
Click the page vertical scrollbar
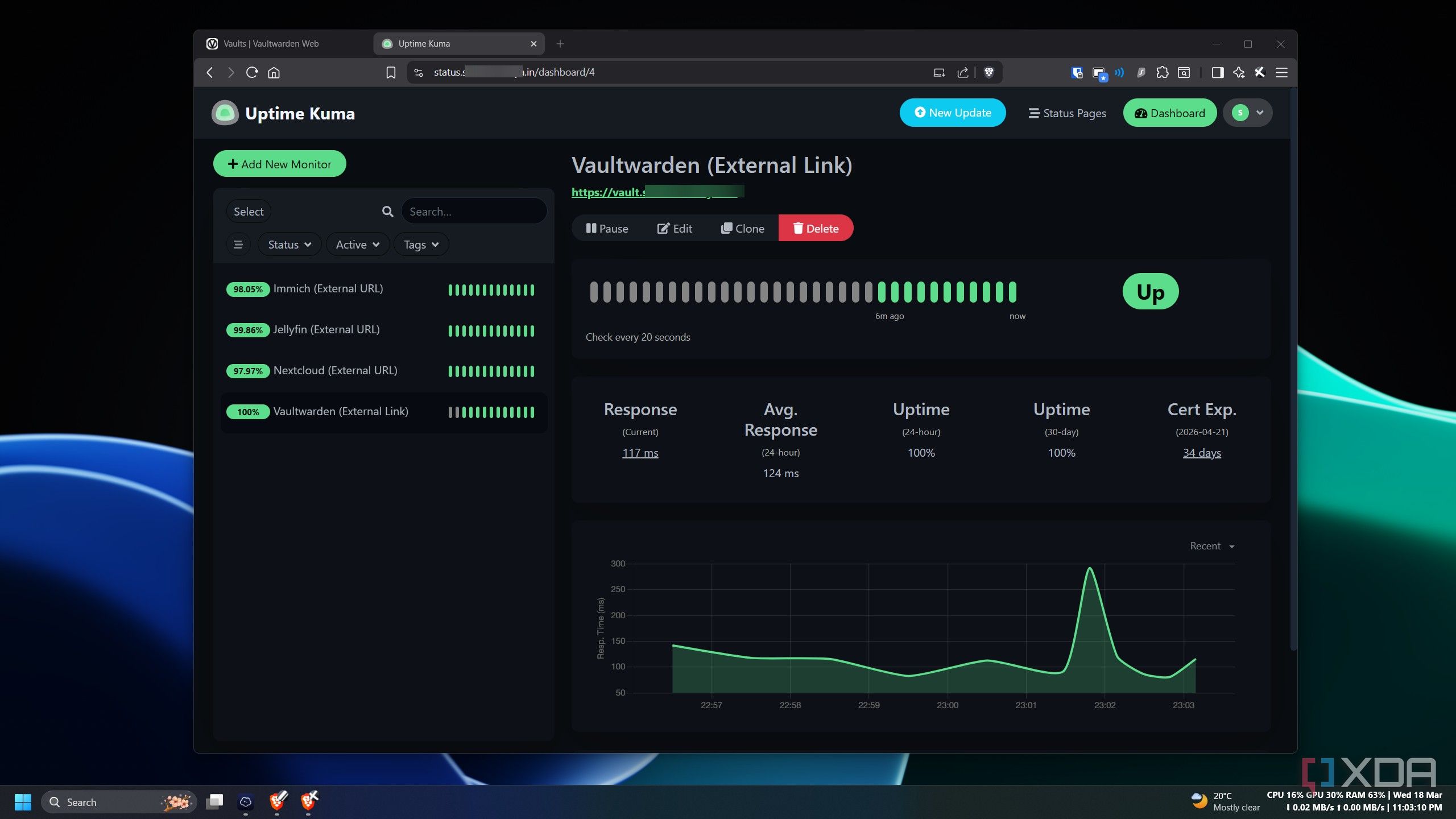[x=1293, y=370]
